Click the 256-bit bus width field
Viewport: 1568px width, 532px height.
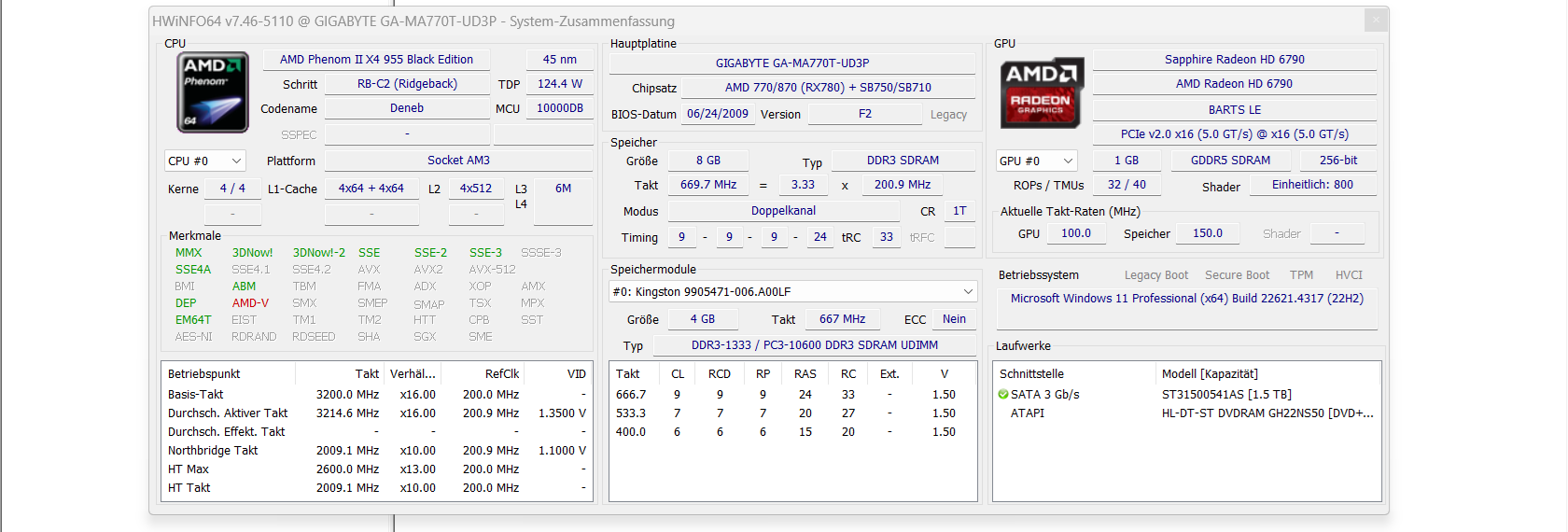1338,161
